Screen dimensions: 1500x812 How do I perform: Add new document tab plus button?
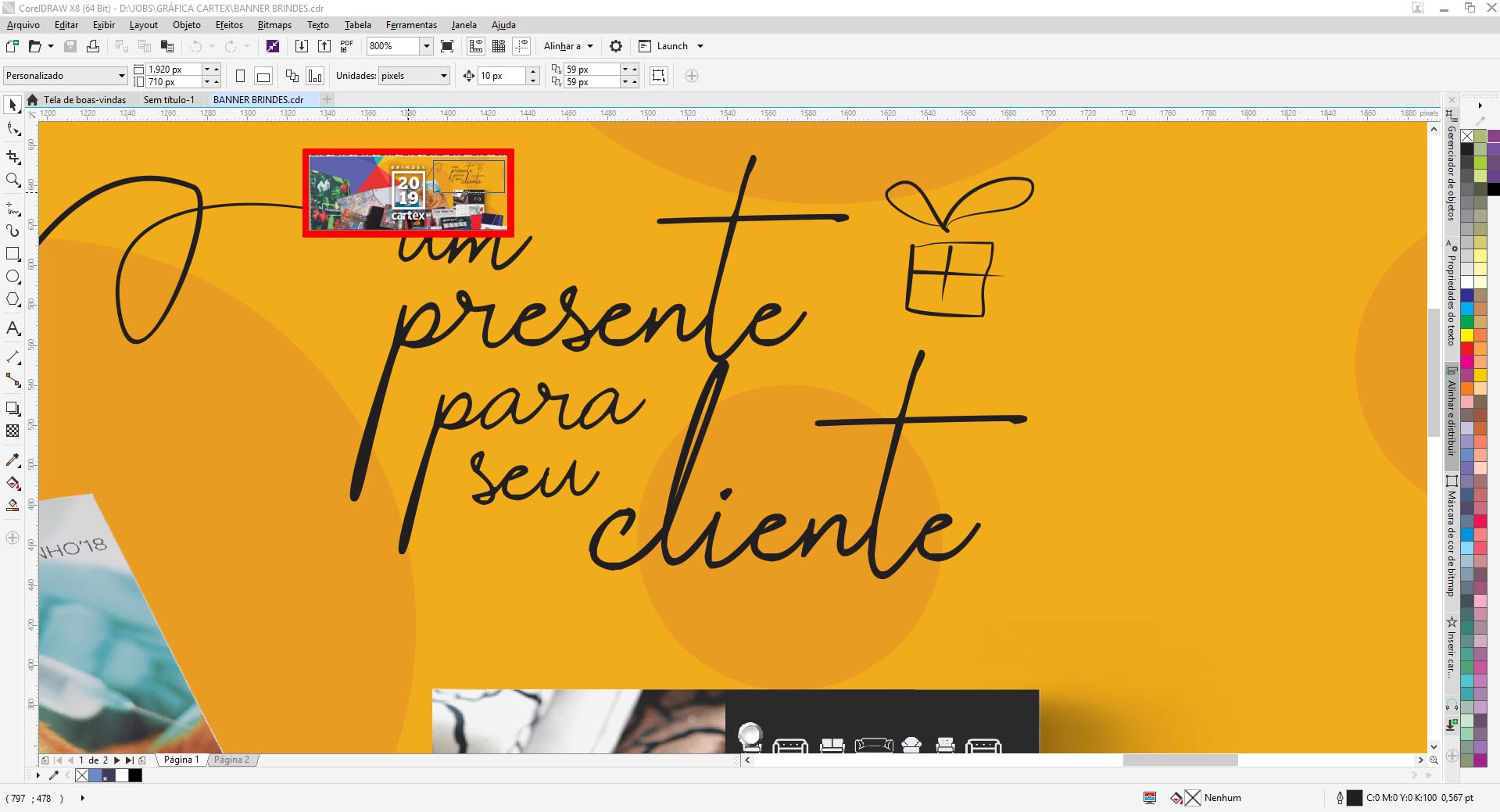328,99
